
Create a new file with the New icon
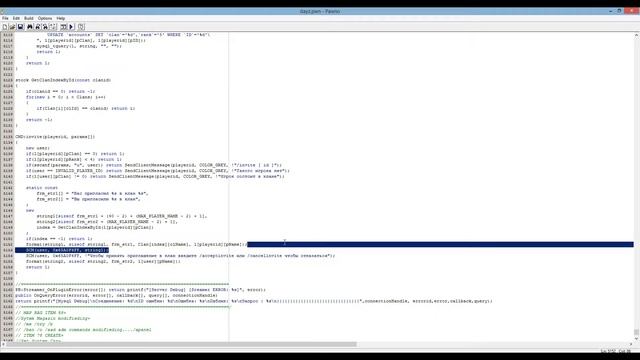[5, 27]
